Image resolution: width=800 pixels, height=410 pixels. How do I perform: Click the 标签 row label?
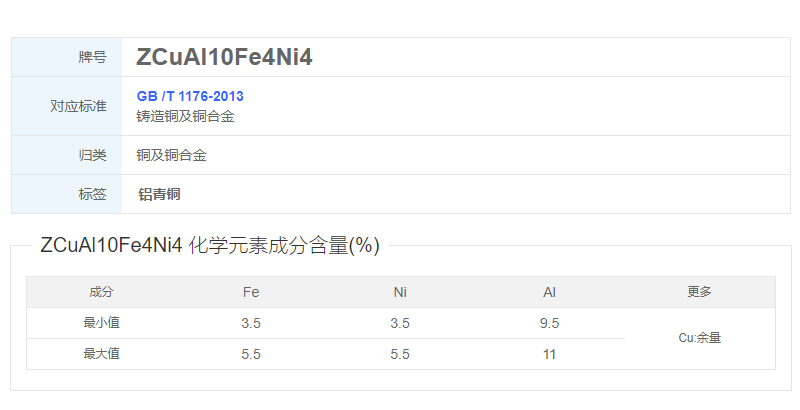point(92,194)
